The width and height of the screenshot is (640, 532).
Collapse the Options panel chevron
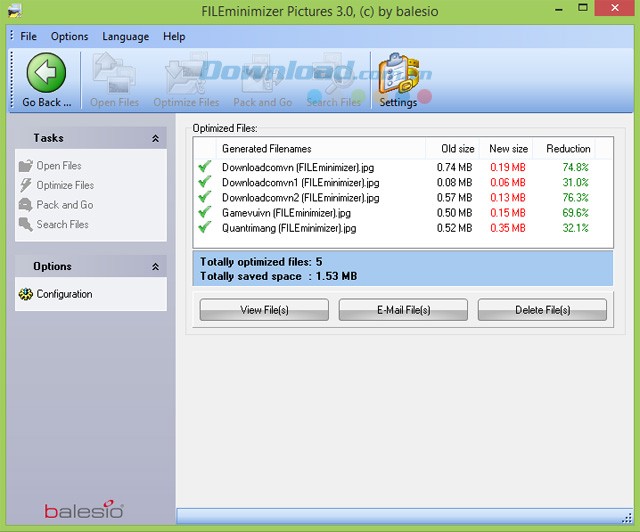[156, 267]
